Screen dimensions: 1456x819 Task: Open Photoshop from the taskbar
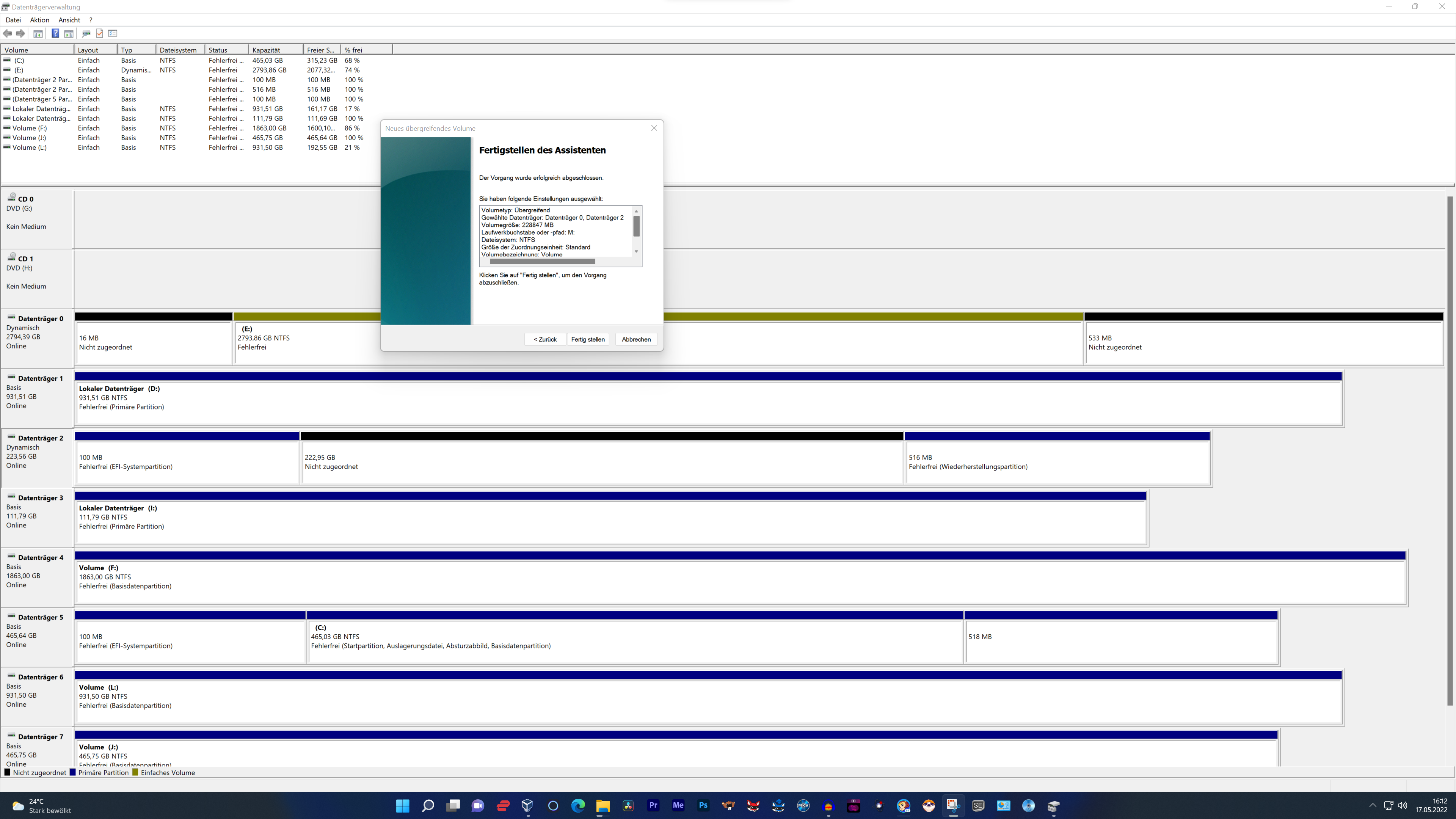703,805
